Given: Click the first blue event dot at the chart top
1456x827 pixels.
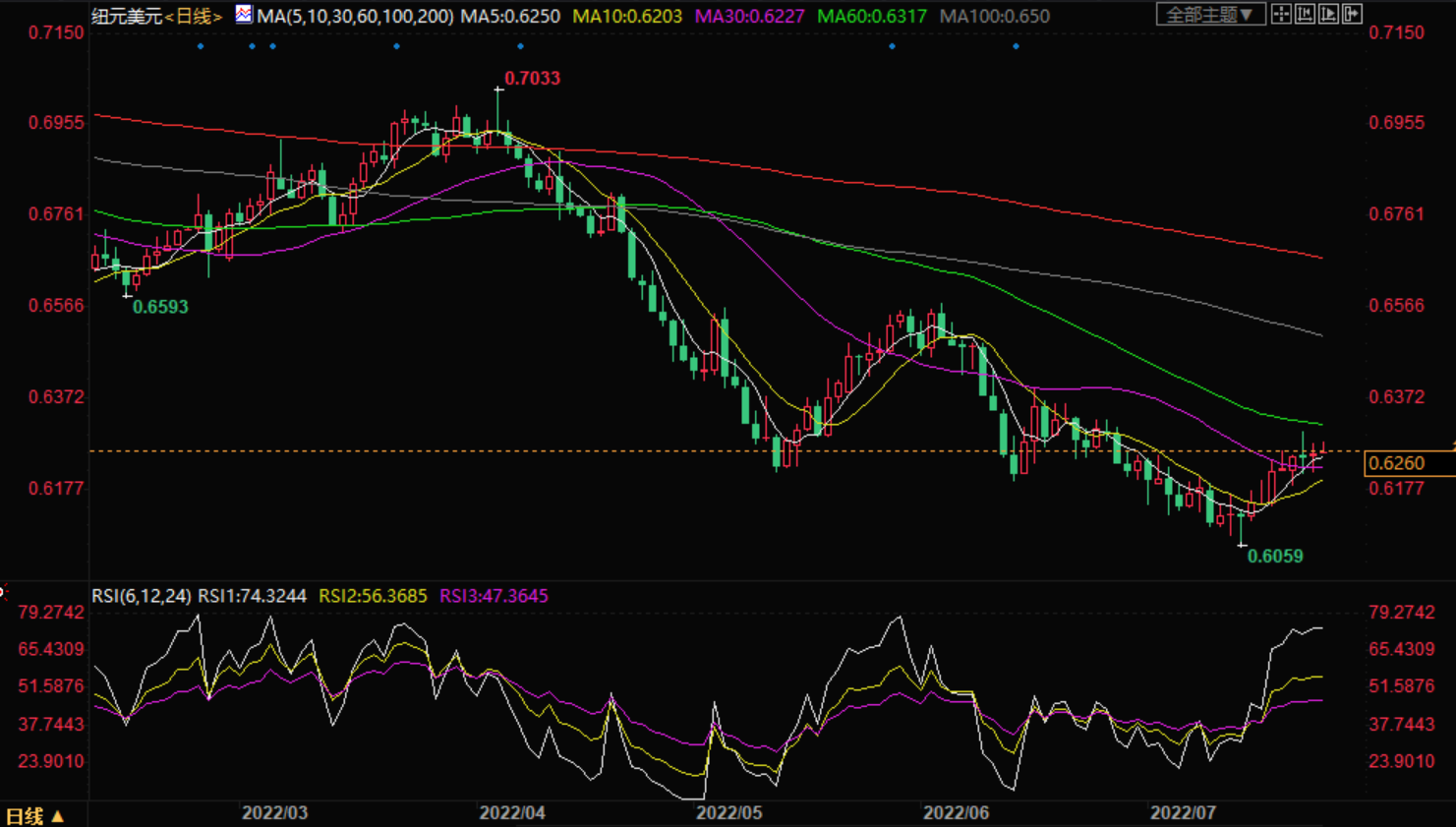Looking at the screenshot, I should point(201,46).
